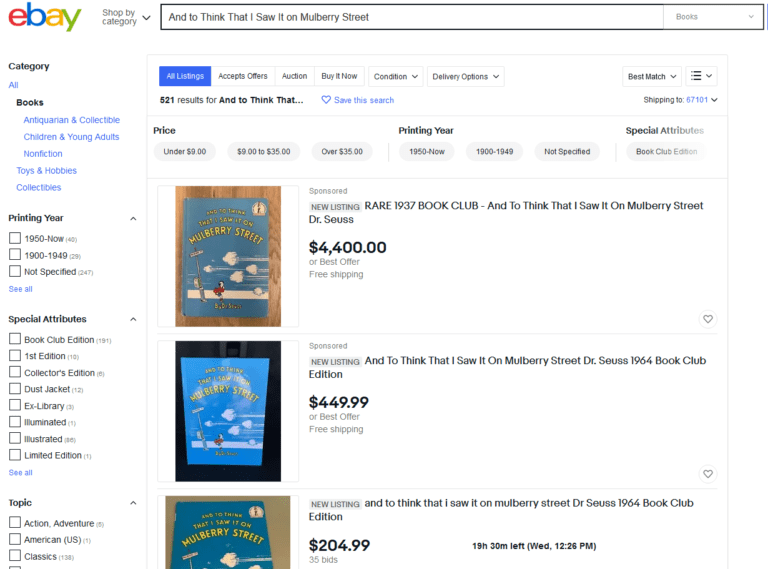Enable the Dust Jacket filter
Image resolution: width=768 pixels, height=569 pixels.
15,389
